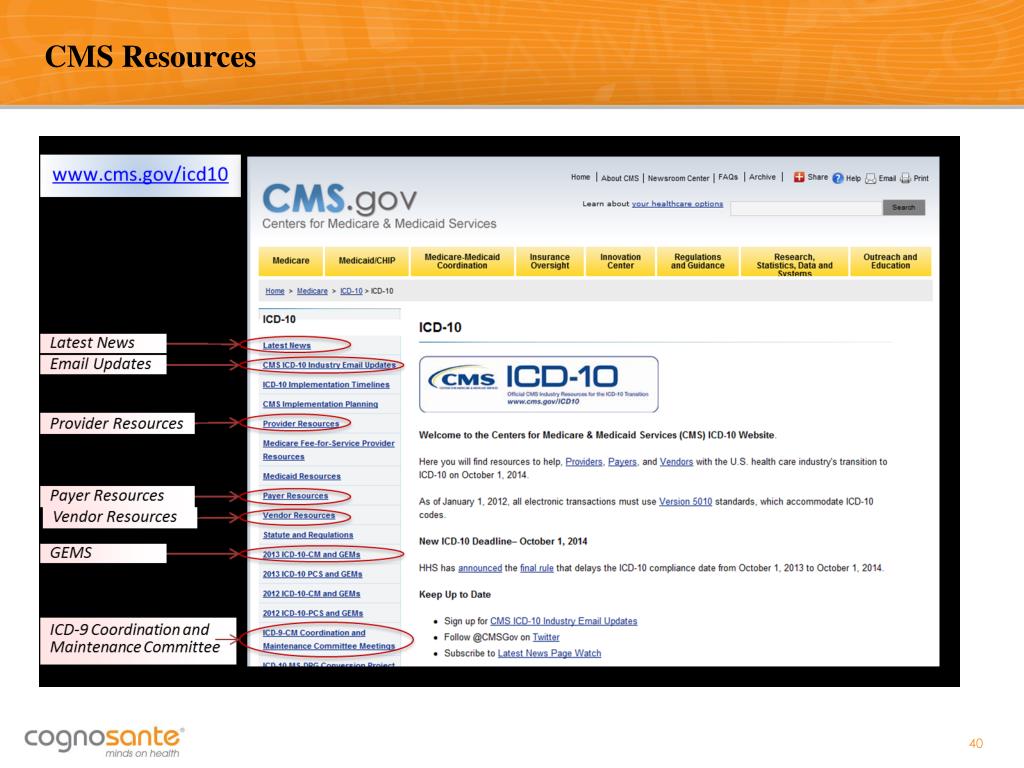Click the Search button
The image size is (1024, 768).
903,208
